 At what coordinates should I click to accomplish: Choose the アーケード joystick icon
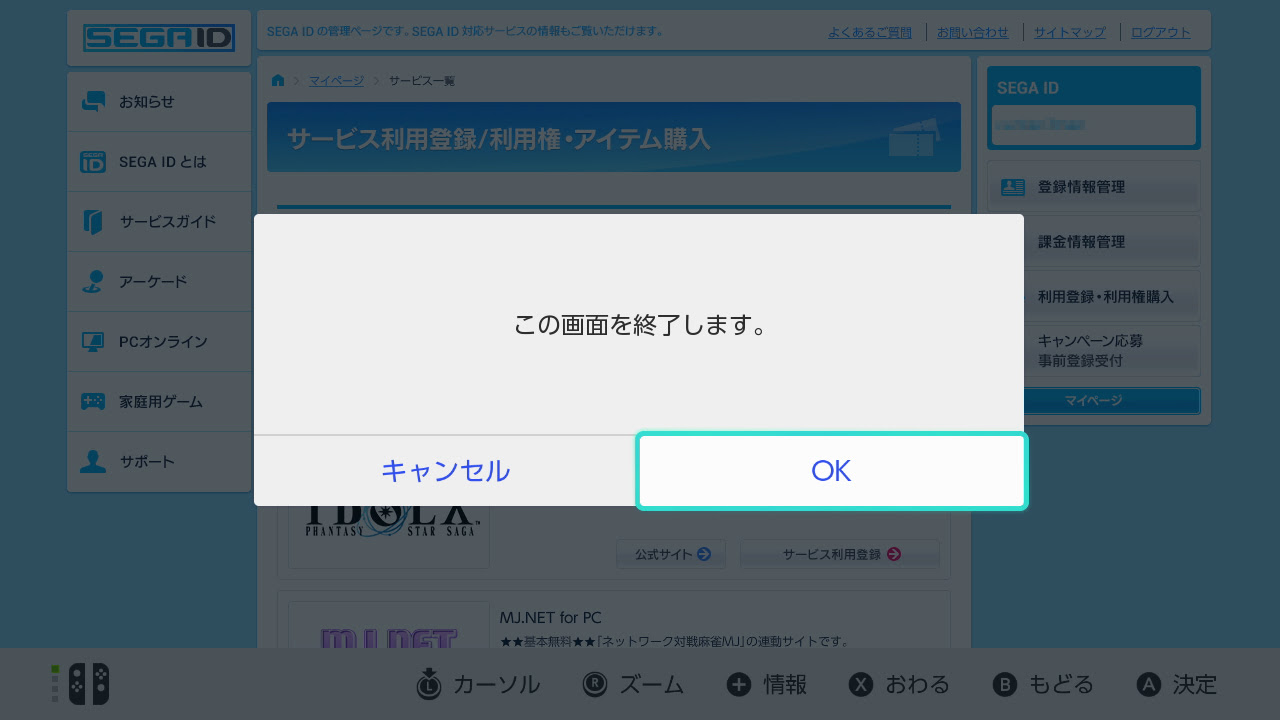93,282
